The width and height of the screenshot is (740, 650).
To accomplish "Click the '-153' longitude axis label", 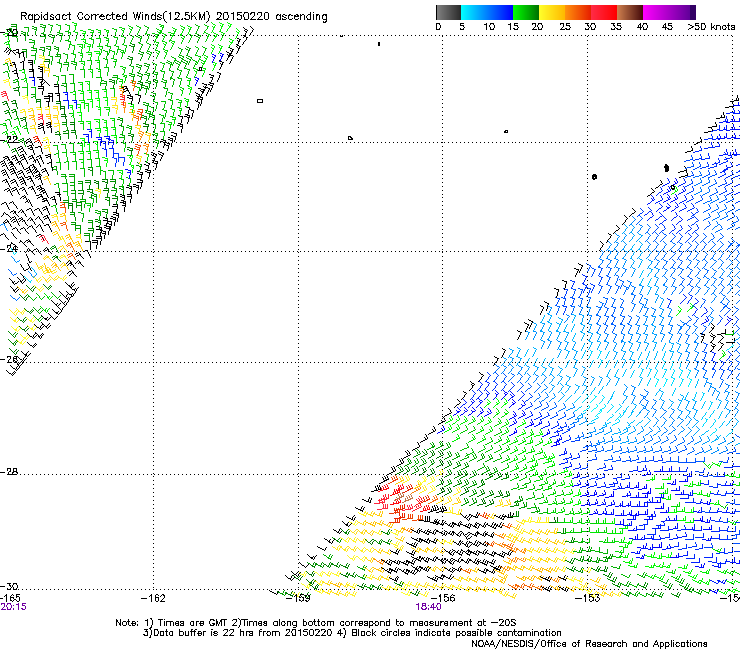I will coord(588,598).
